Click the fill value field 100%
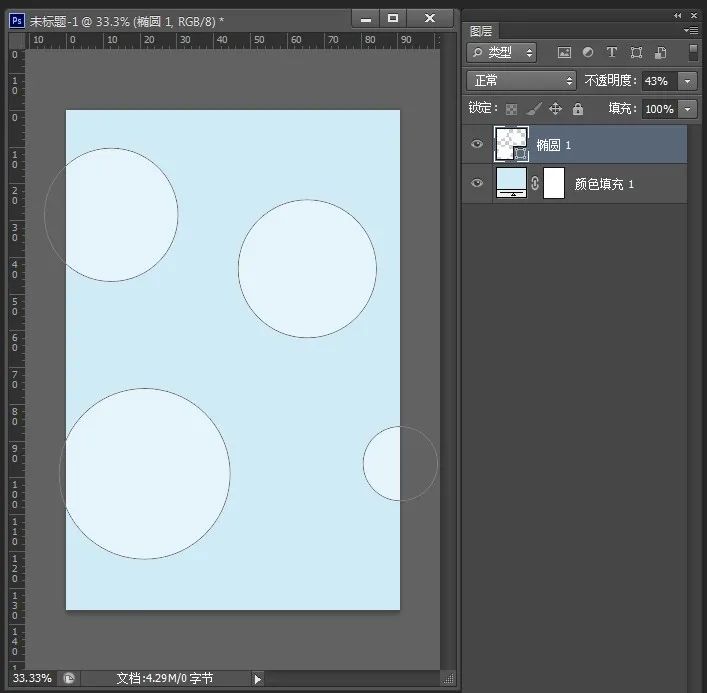707x693 pixels. (x=660, y=109)
